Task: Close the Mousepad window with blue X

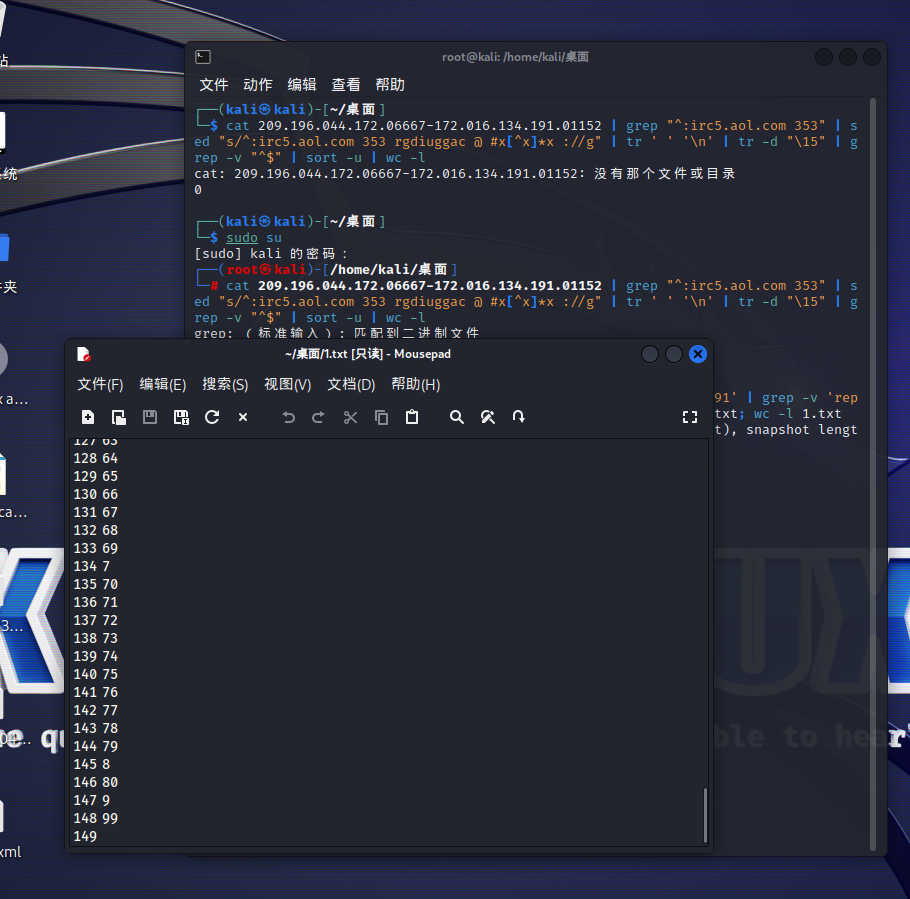Action: [x=698, y=354]
